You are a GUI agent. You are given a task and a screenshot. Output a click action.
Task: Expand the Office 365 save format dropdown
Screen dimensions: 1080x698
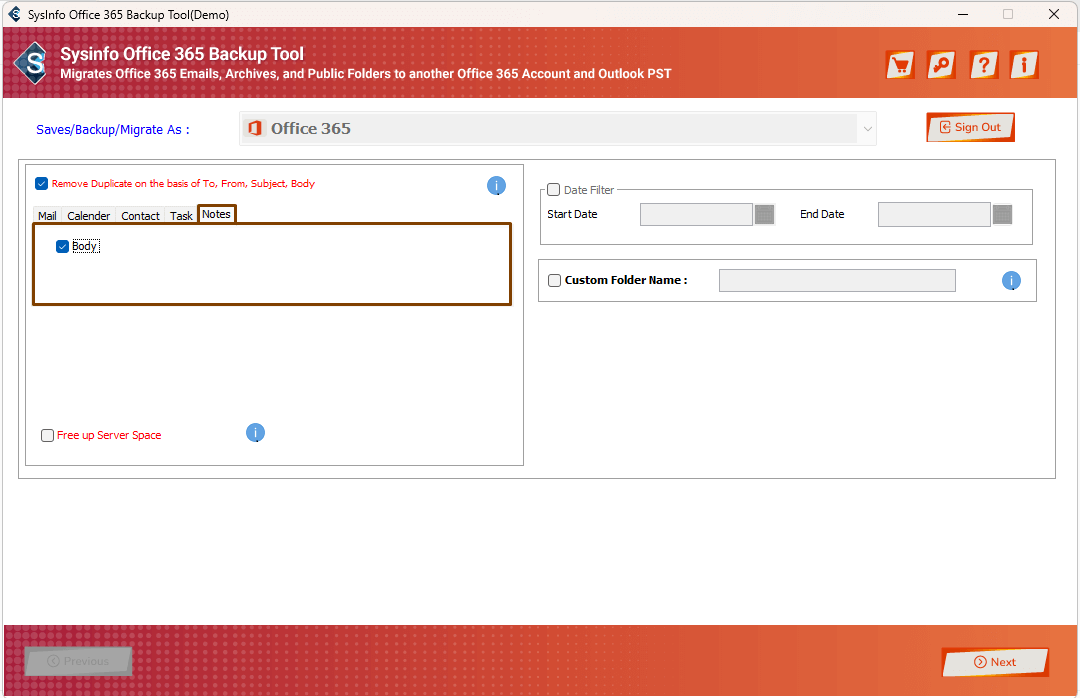click(867, 129)
